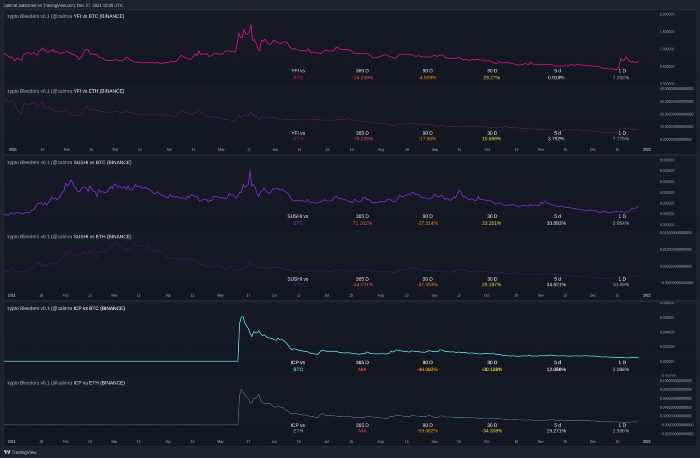Click the 19.271% 5 d value for ICP vs ETH

(556, 429)
